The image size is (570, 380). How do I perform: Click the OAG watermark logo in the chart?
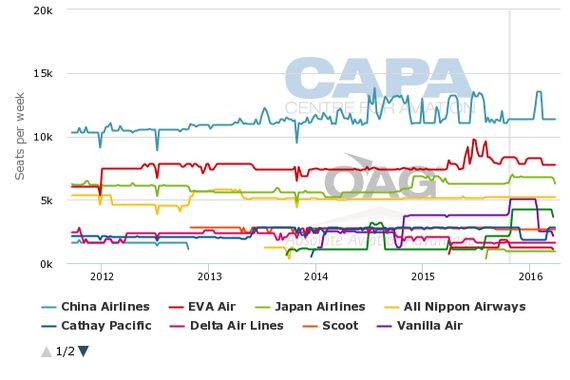(381, 178)
